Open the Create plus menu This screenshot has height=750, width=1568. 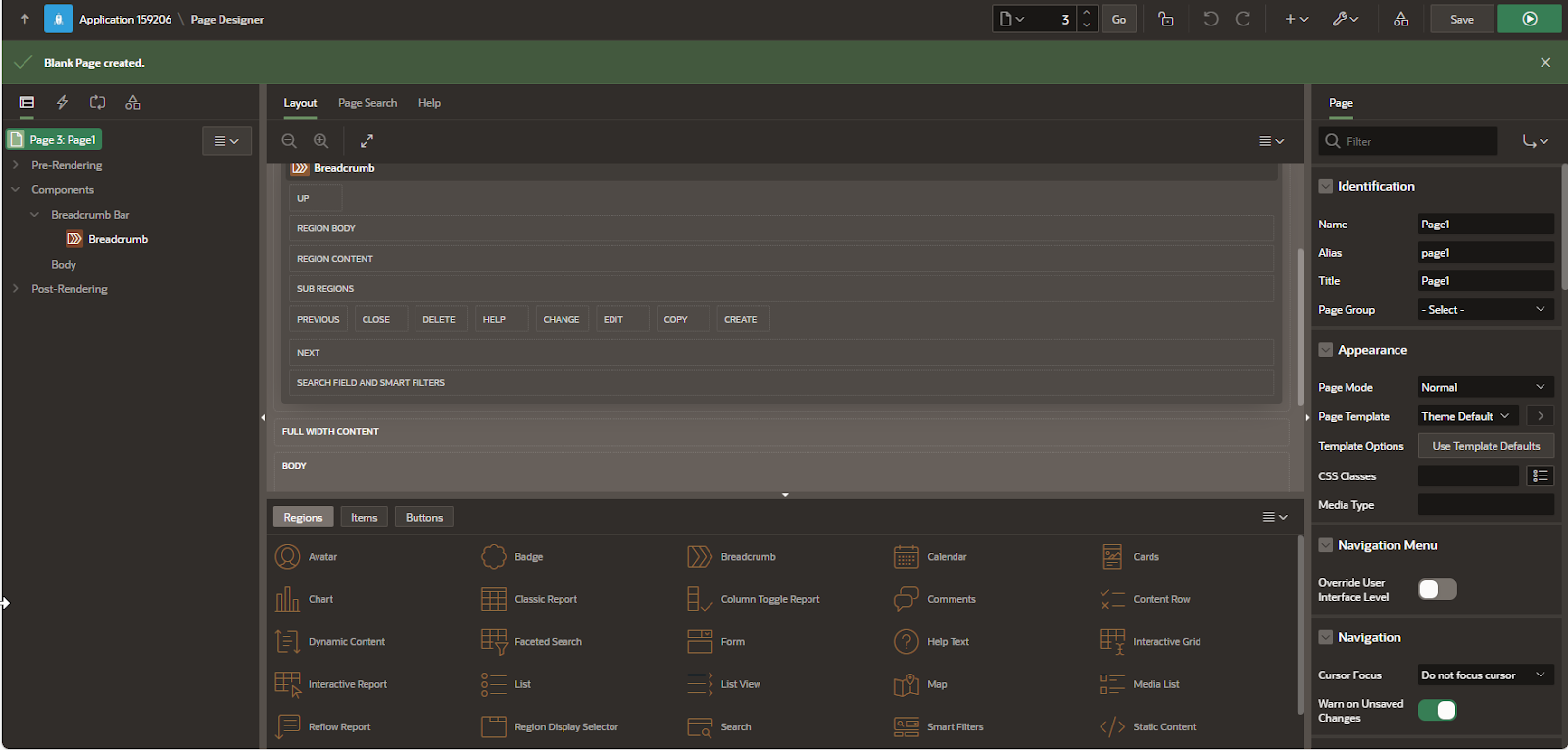[1297, 19]
